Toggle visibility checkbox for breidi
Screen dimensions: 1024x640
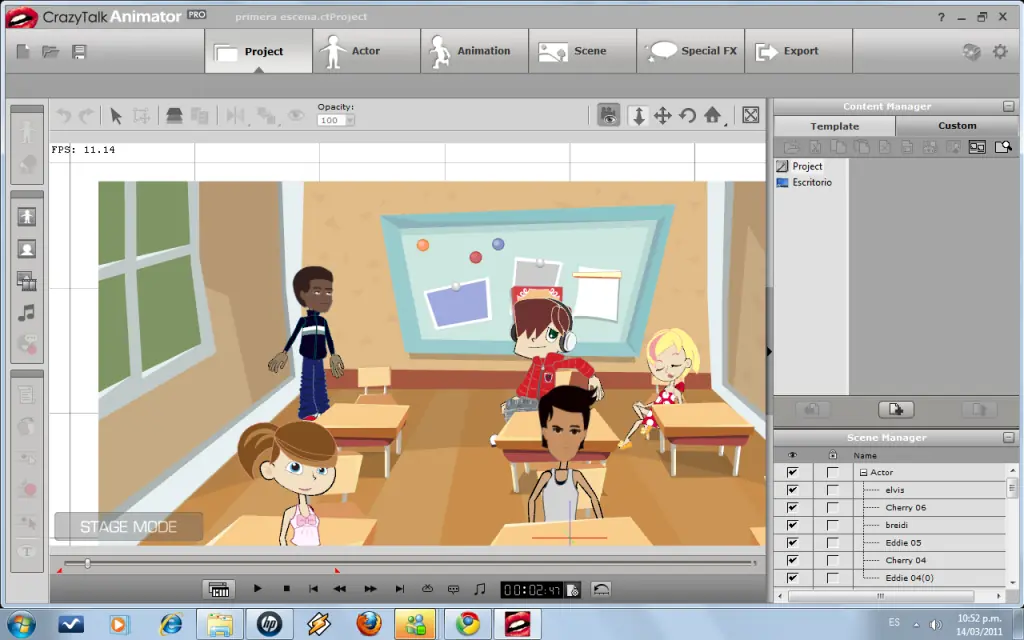point(792,525)
